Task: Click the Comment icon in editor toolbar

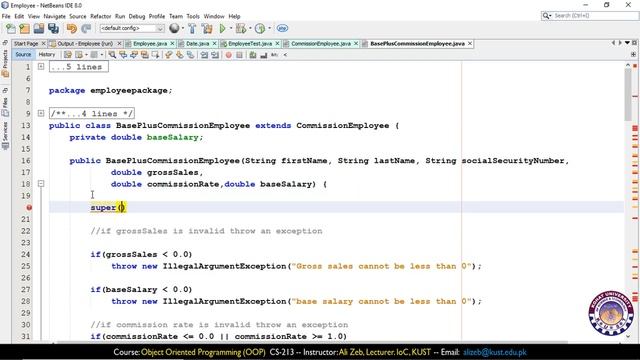Action: pos(253,54)
